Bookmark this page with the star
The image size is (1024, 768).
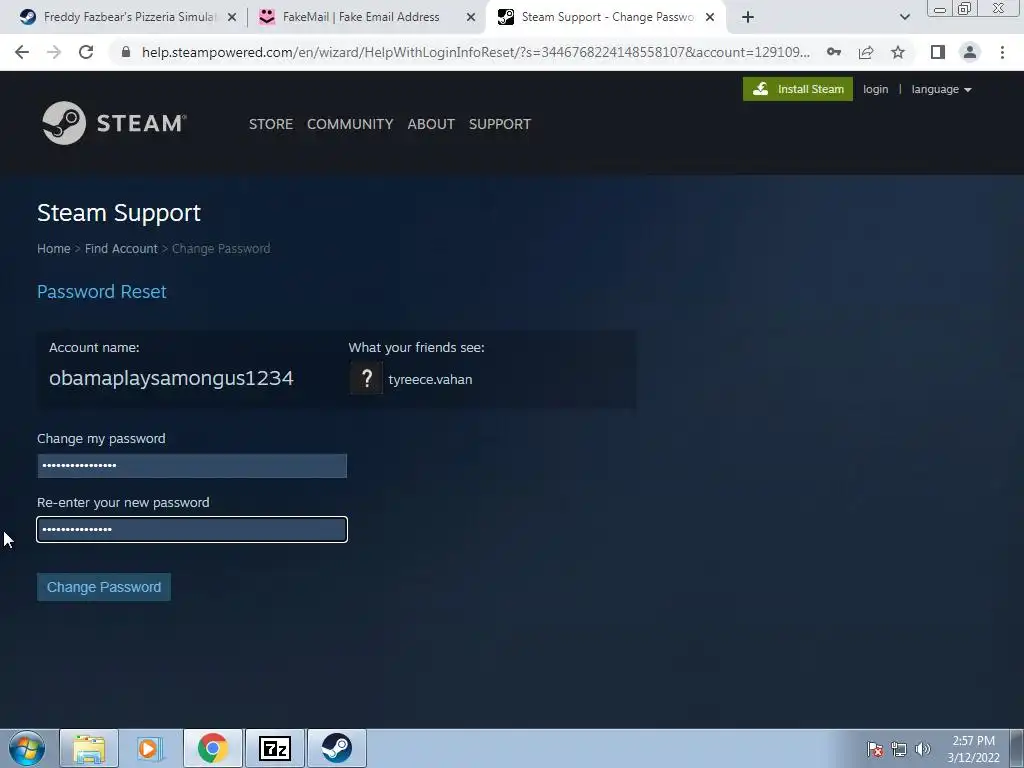click(898, 52)
